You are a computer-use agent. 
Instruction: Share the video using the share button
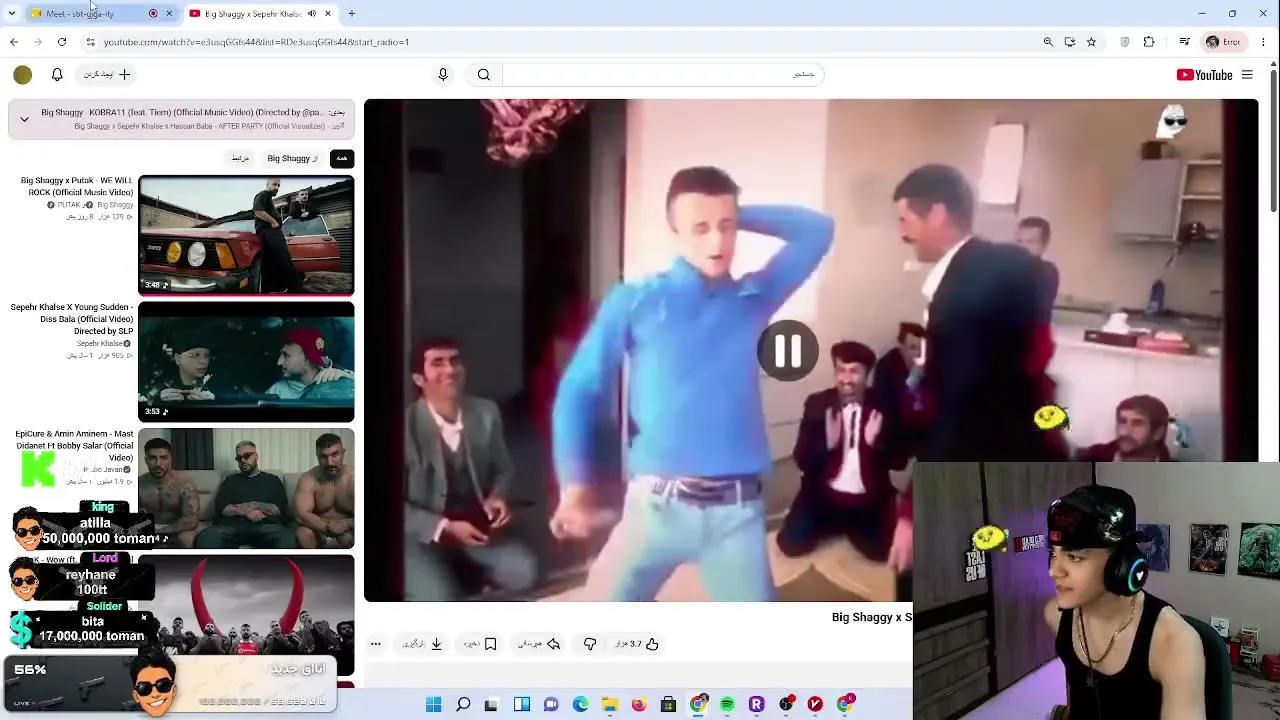coord(538,644)
